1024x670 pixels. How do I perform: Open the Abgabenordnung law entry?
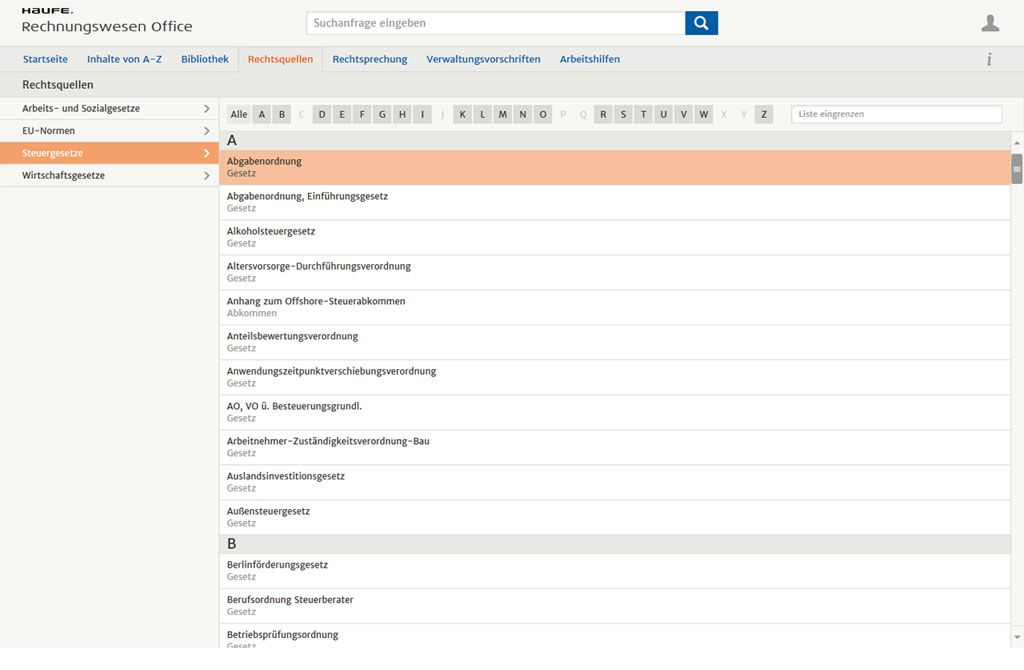tap(615, 167)
